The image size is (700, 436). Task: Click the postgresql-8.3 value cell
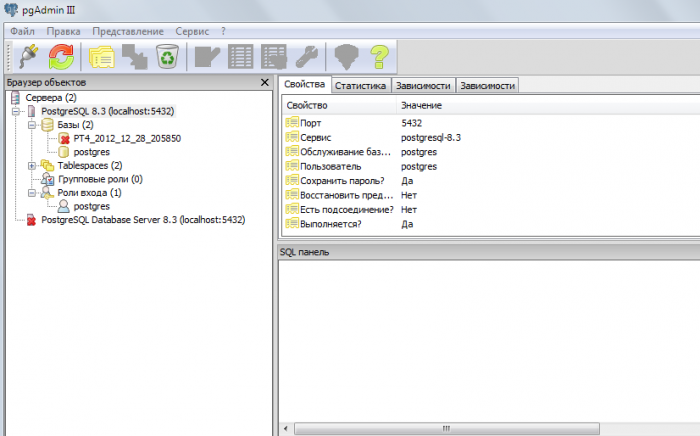pyautogui.click(x=431, y=137)
